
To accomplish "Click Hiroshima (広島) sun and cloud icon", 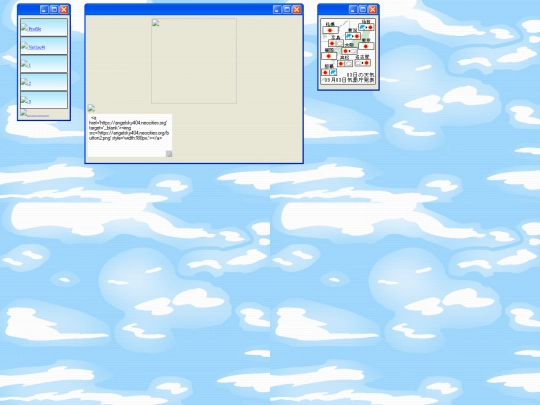I will click(x=336, y=43).
